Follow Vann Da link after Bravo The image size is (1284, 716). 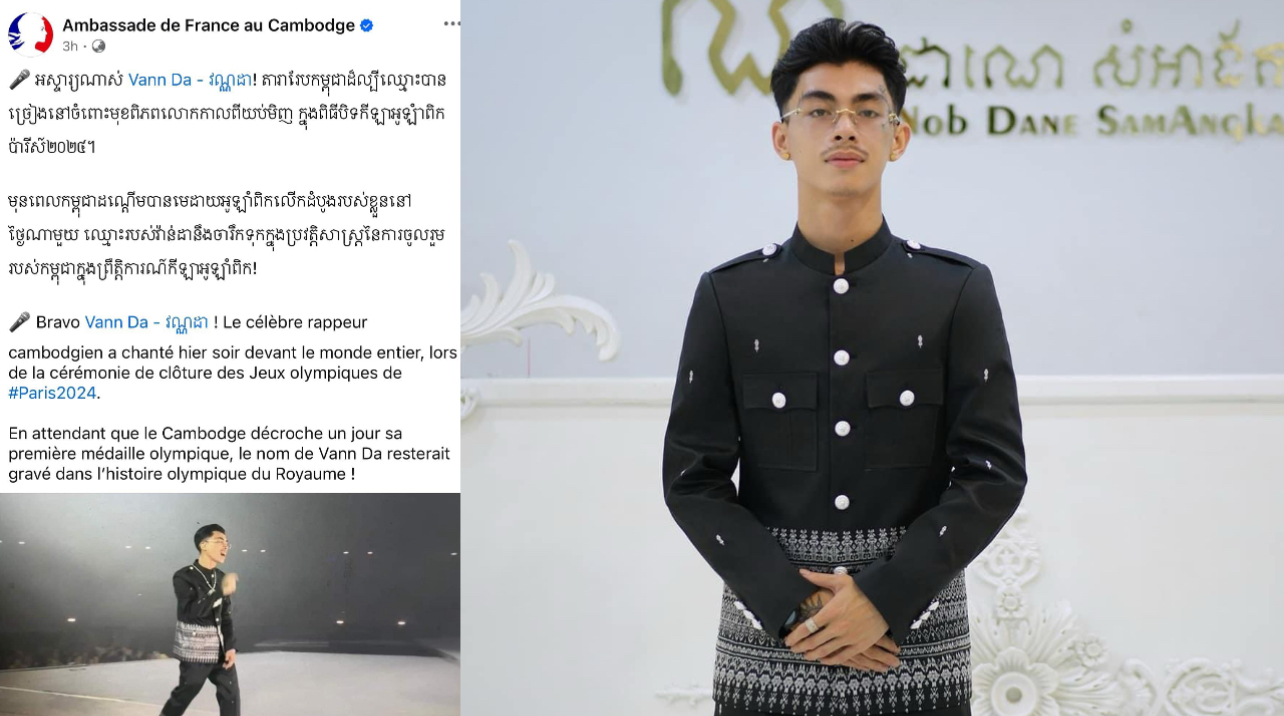(x=146, y=322)
